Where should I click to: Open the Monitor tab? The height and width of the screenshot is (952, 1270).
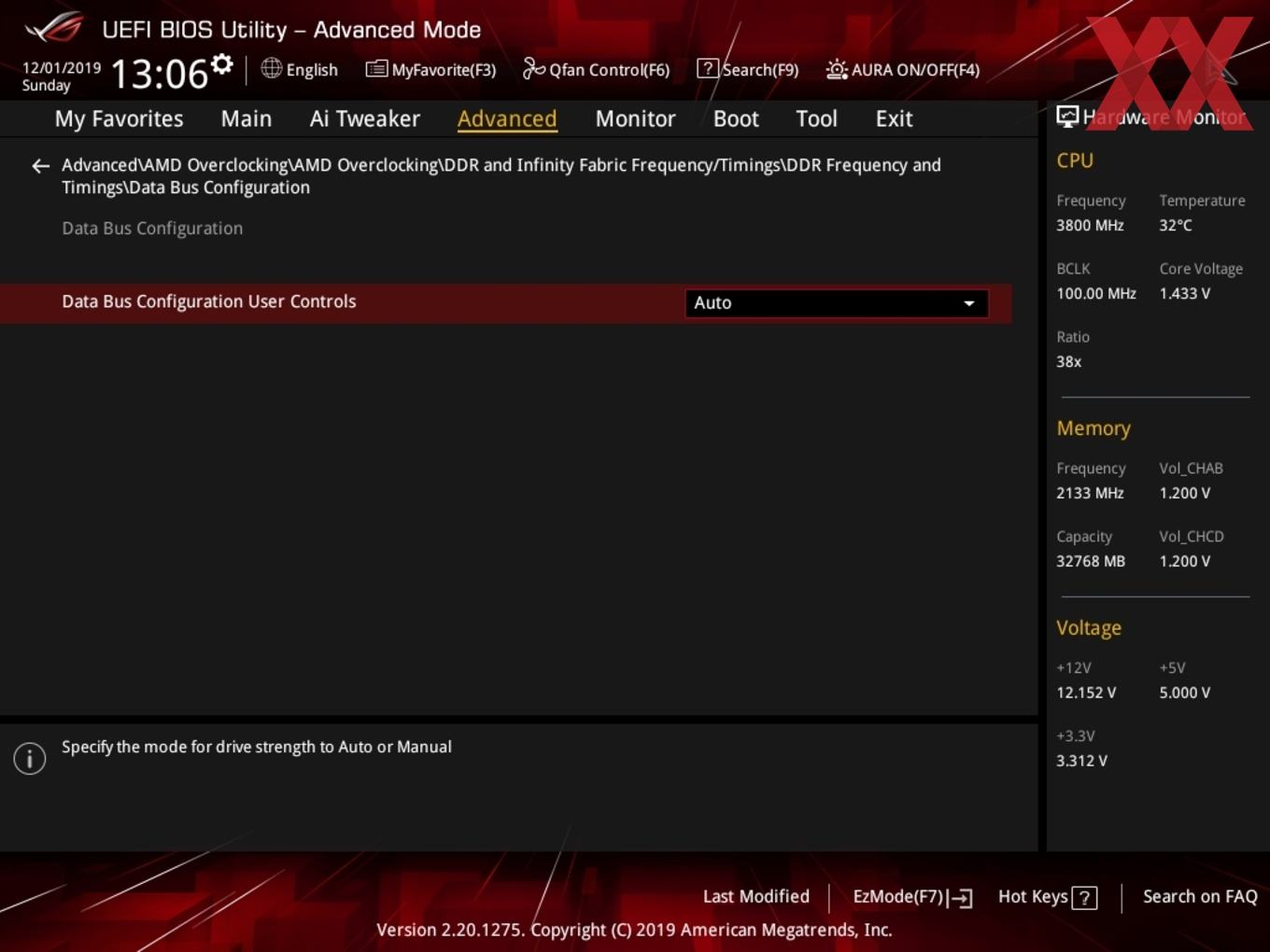click(635, 119)
